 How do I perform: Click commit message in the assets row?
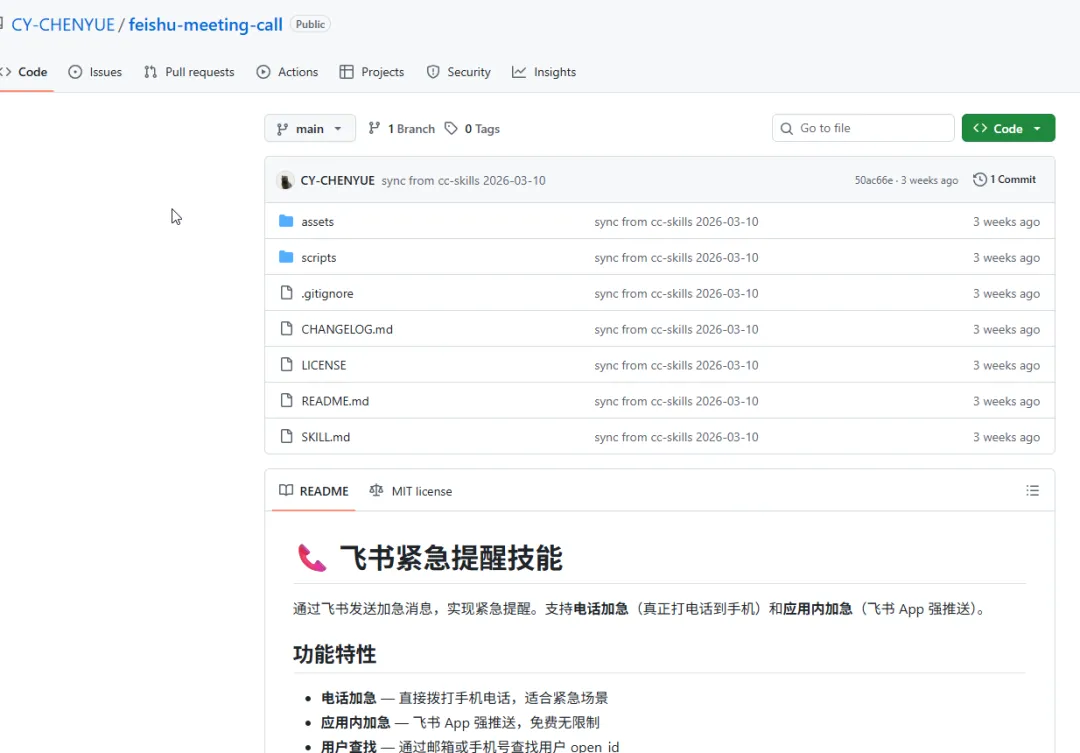676,222
